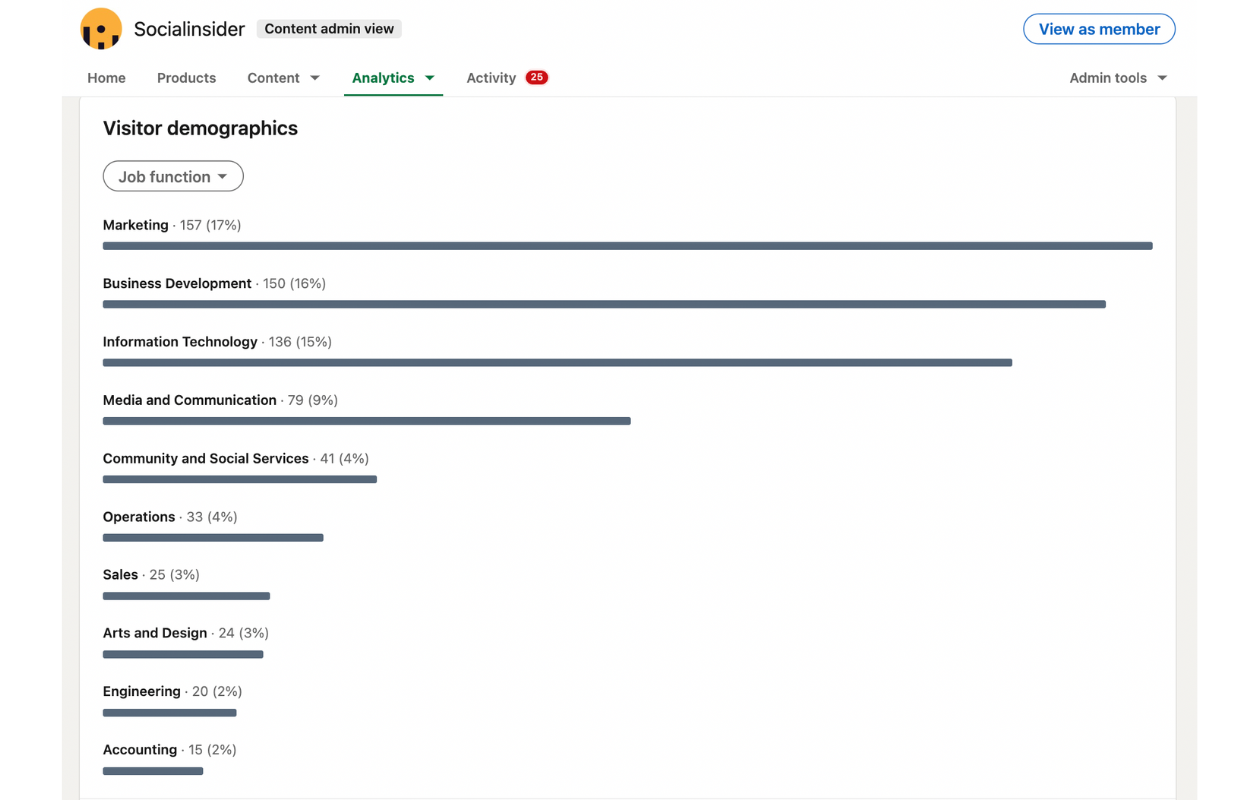The width and height of the screenshot is (1260, 800).
Task: Click the Visitor demographics heading
Action: (200, 128)
